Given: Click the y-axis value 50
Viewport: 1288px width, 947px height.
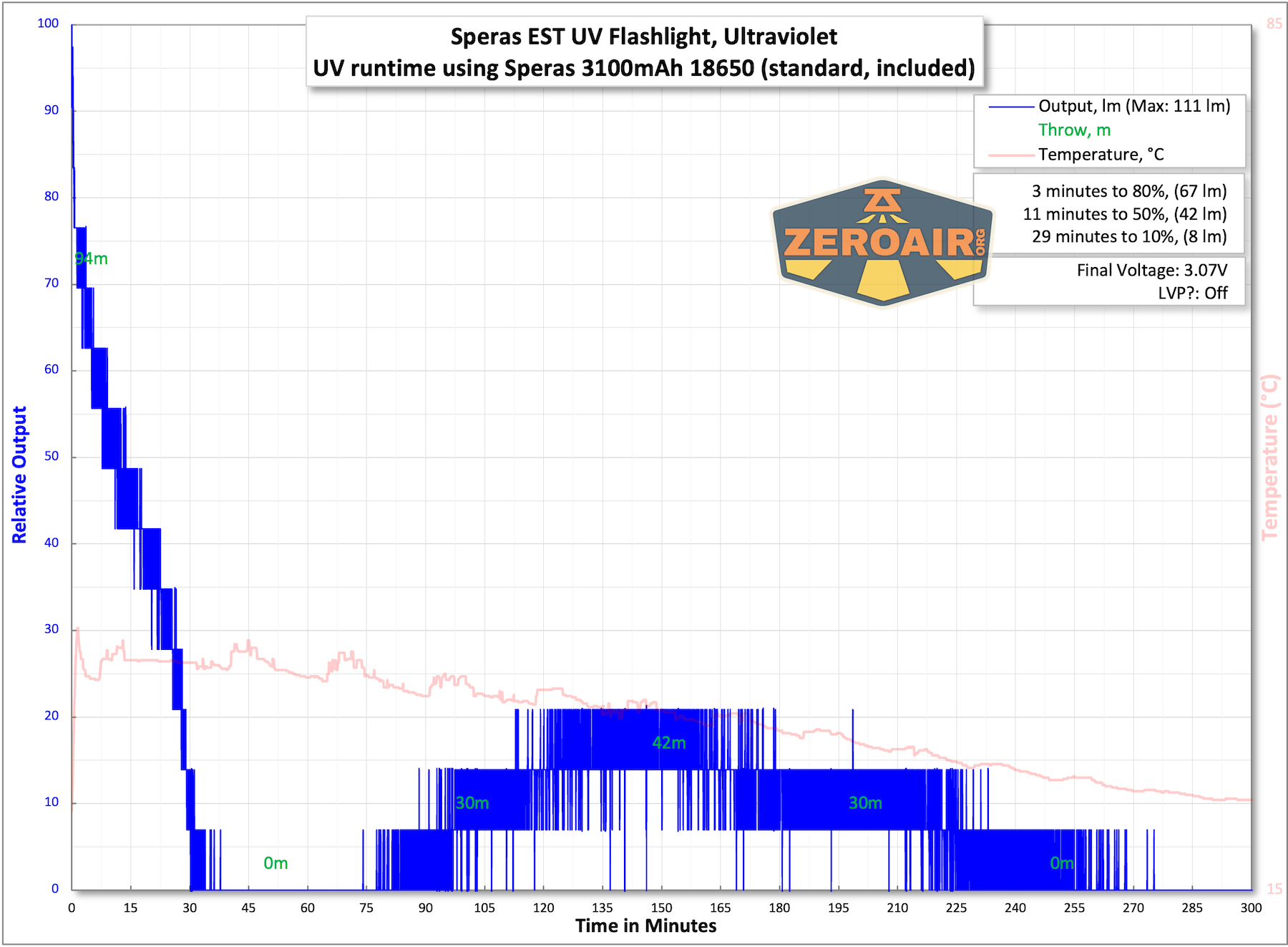Looking at the screenshot, I should coord(52,456).
